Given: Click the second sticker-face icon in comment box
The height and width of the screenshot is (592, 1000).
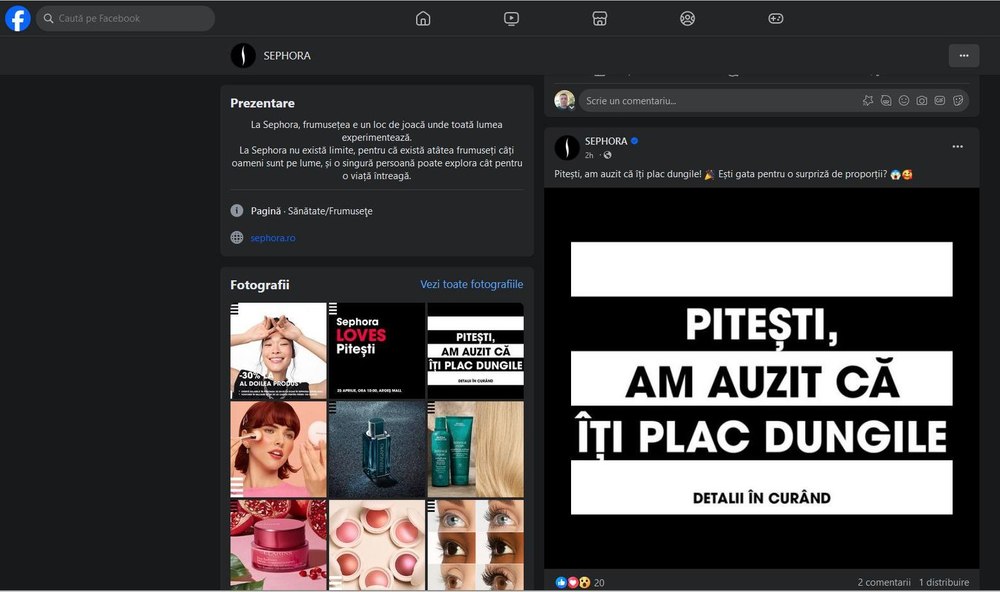Looking at the screenshot, I should point(886,101).
